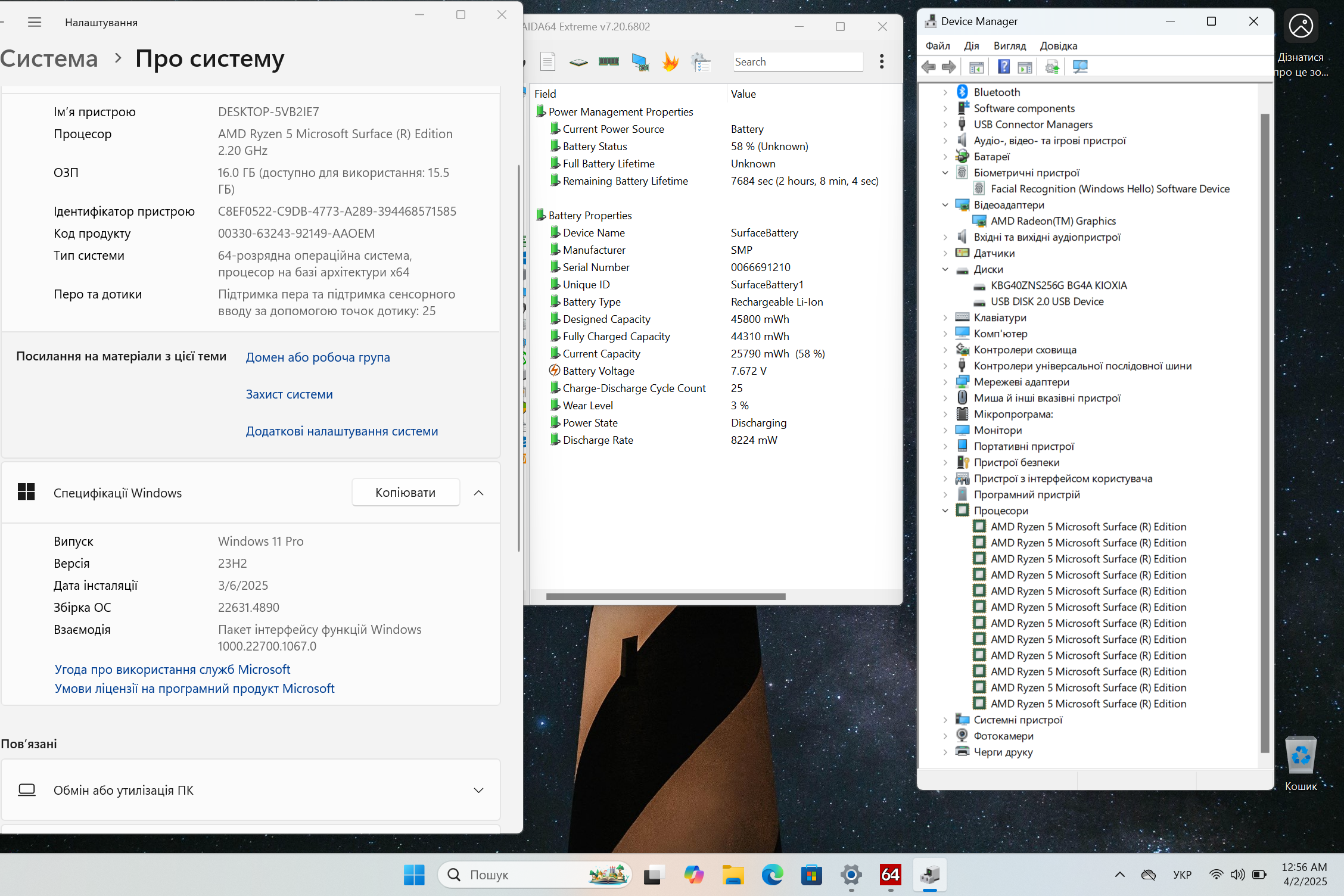The image size is (1344, 896).
Task: Click Device Manager show/hide console tree icon
Action: (x=976, y=67)
